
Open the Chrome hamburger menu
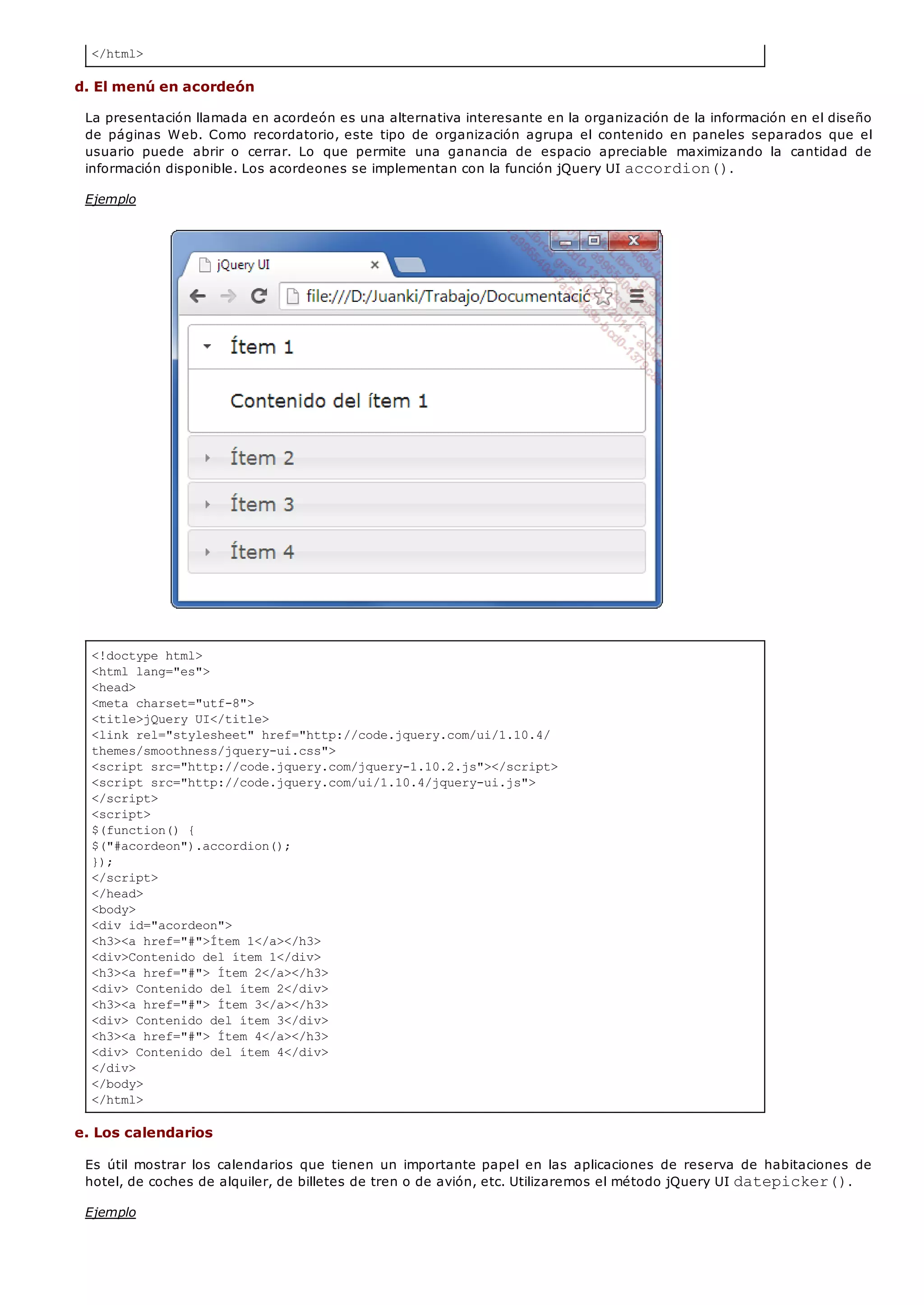[x=637, y=296]
